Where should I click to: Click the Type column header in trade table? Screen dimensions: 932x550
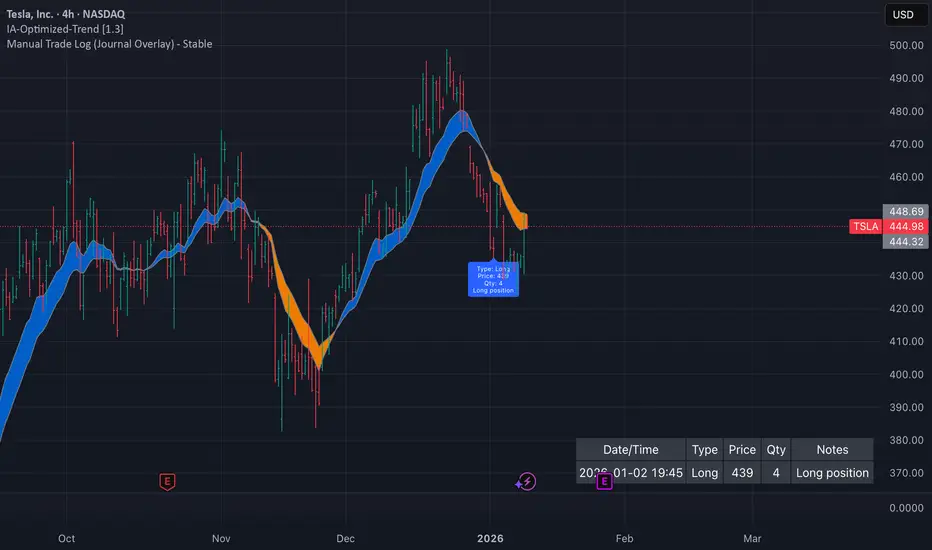click(704, 450)
